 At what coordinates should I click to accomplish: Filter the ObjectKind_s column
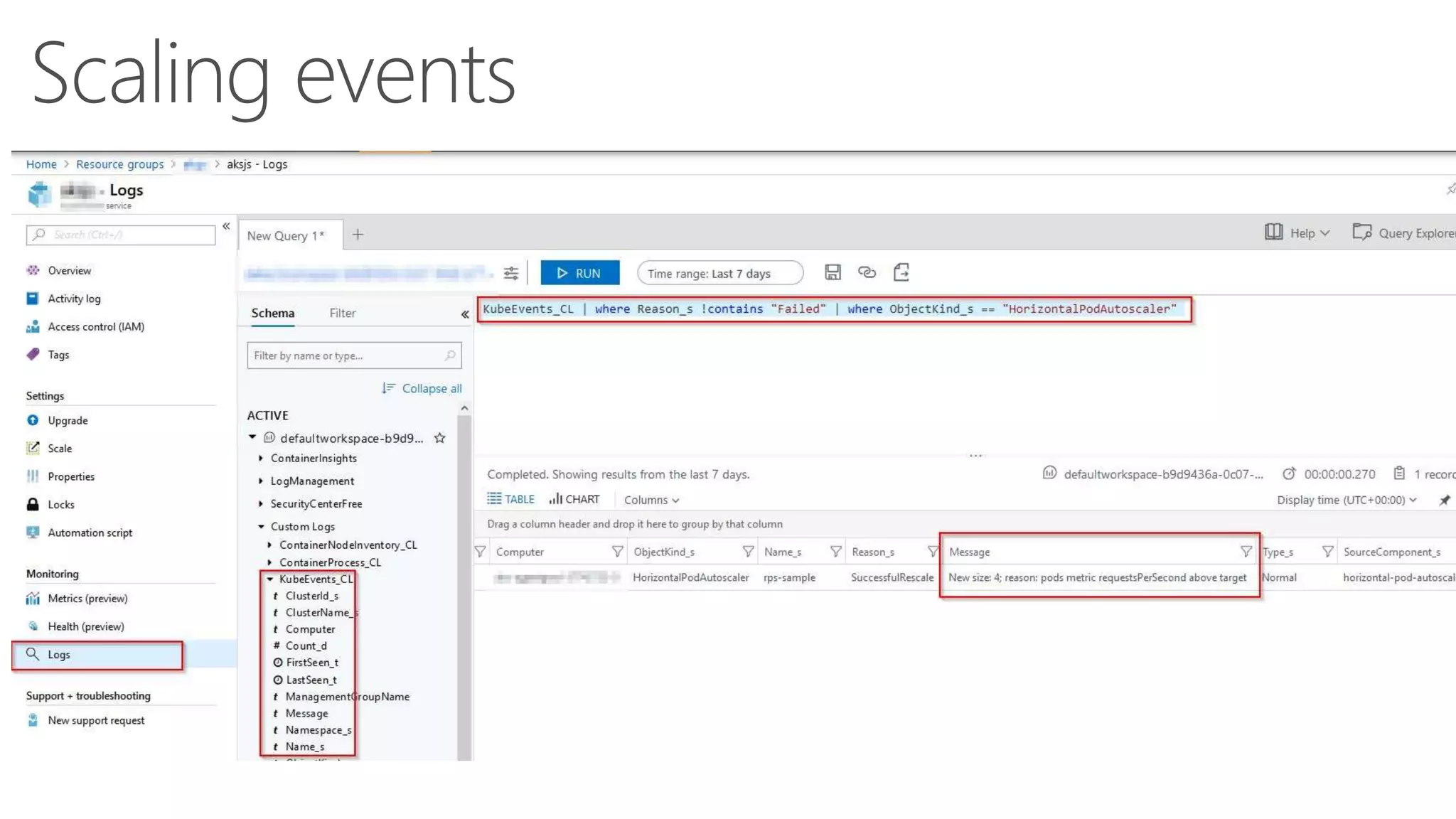(748, 552)
